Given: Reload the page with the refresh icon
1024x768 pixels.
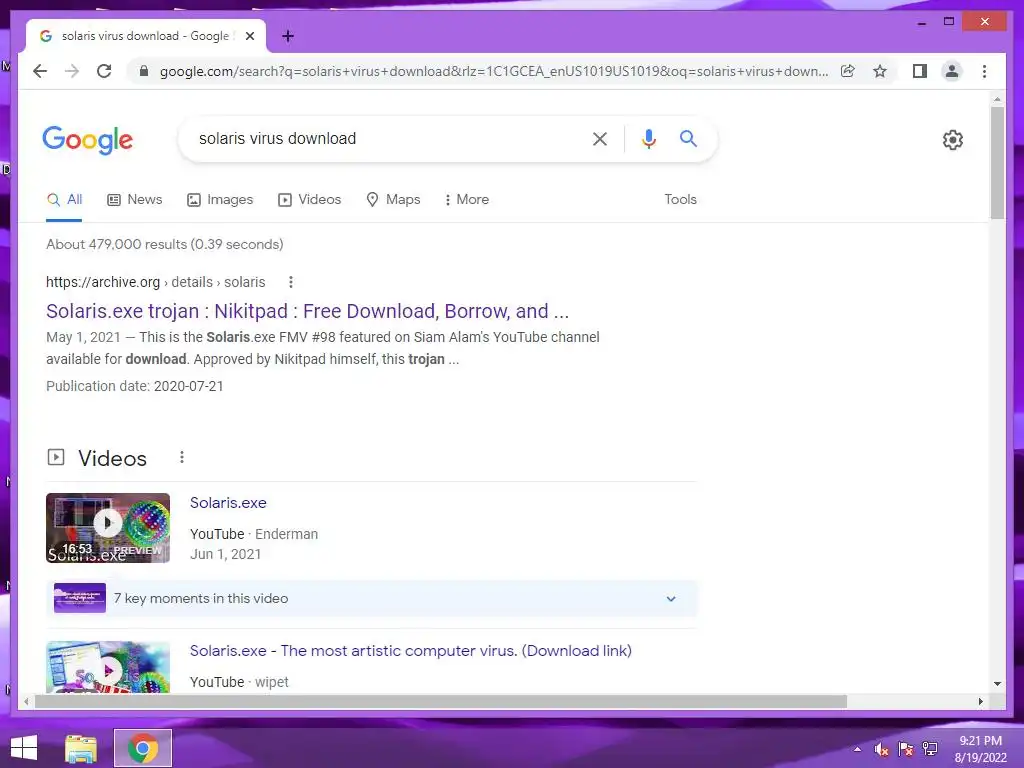Looking at the screenshot, I should click(104, 71).
